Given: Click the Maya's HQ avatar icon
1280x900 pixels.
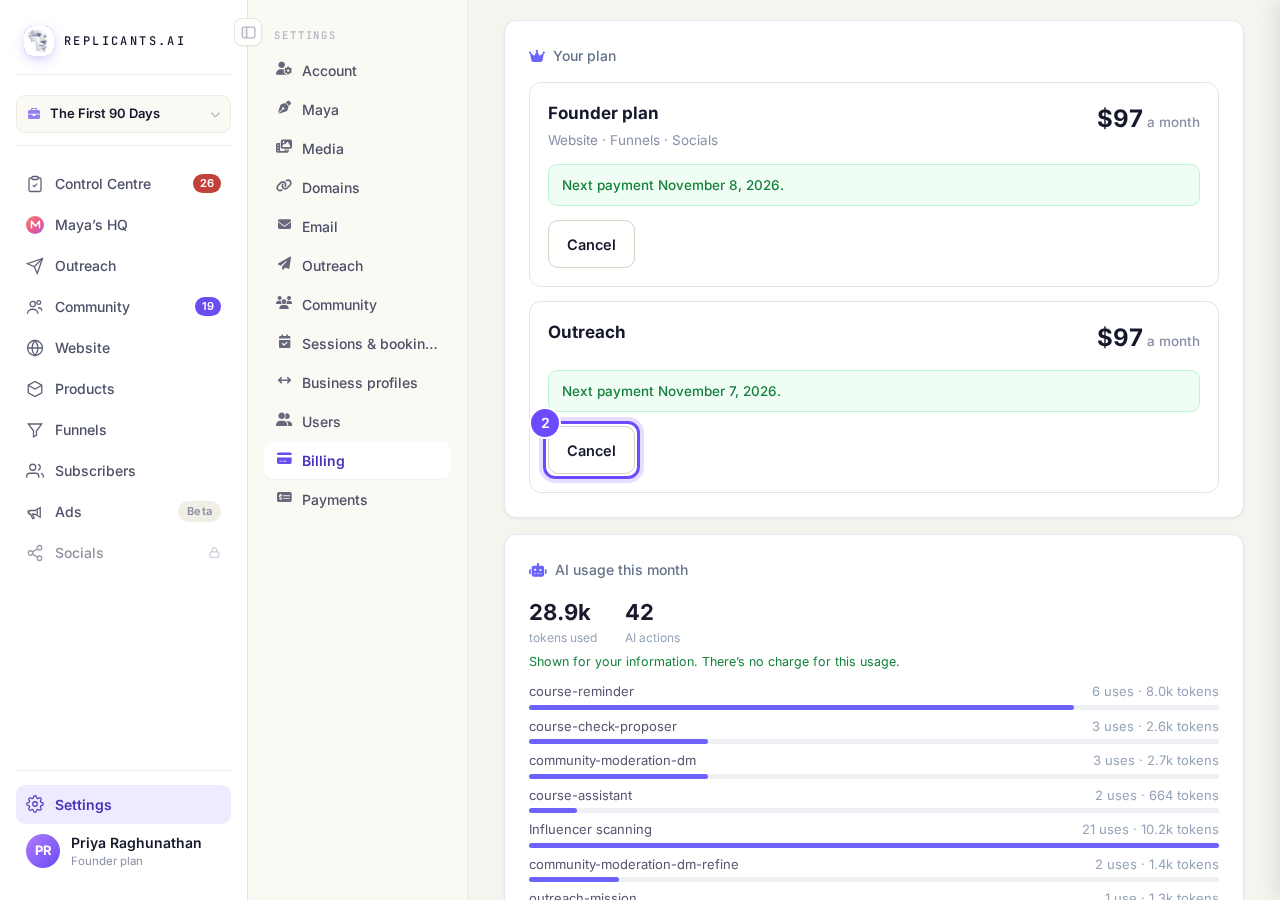Looking at the screenshot, I should pyautogui.click(x=35, y=225).
